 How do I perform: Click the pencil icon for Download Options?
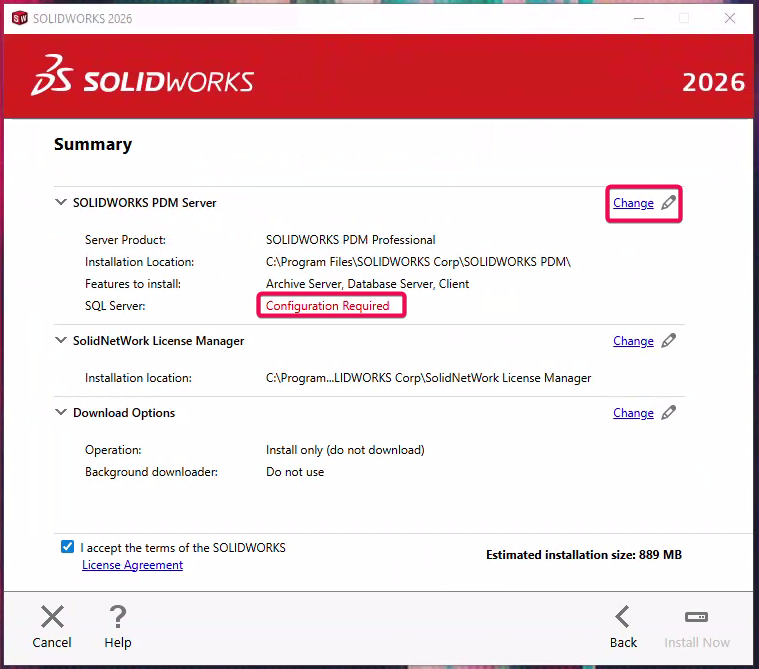click(x=669, y=413)
